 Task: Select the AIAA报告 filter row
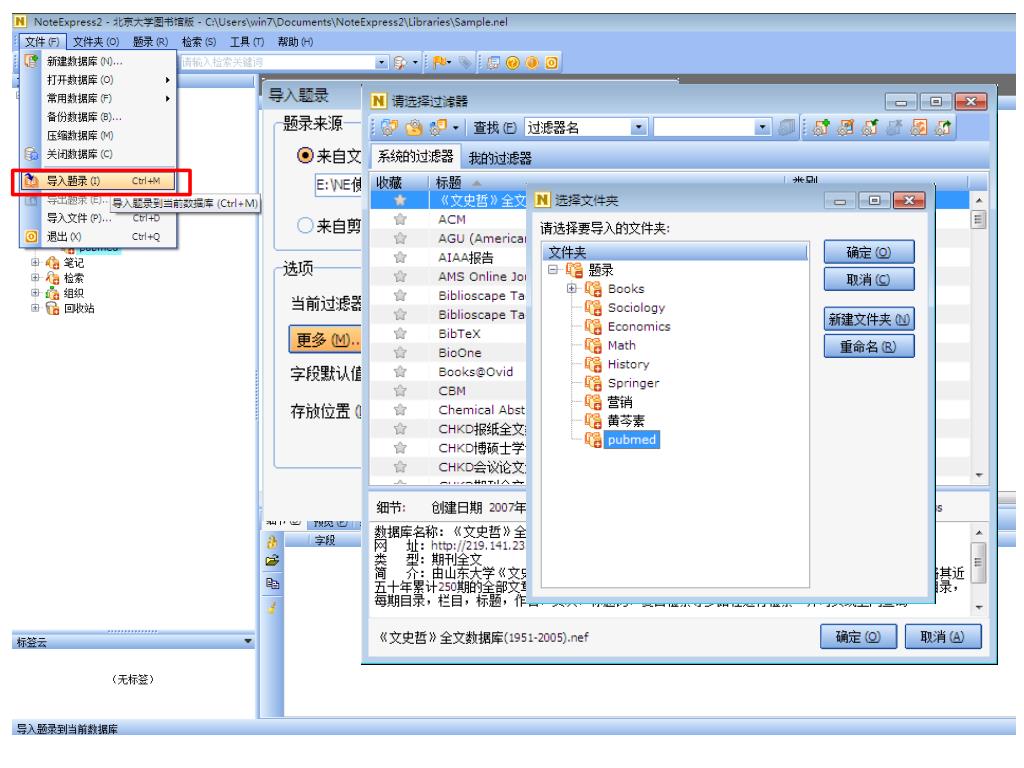coord(465,257)
